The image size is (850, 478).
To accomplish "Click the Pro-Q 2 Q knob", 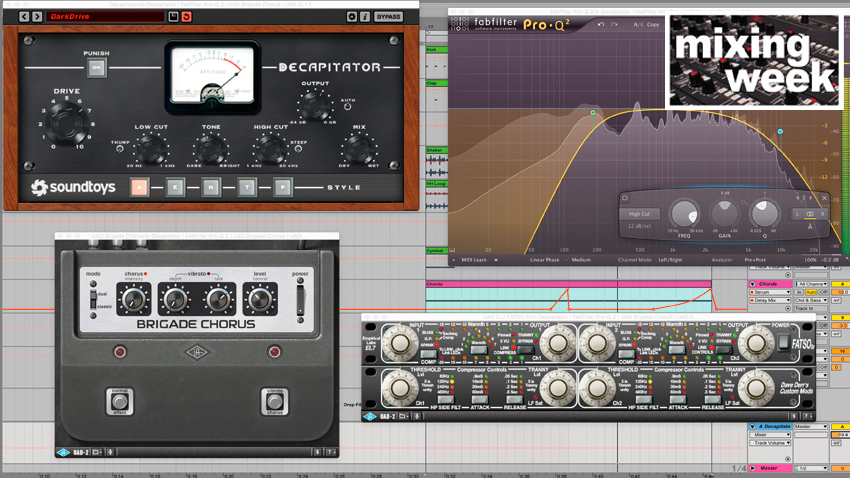I will coord(764,213).
